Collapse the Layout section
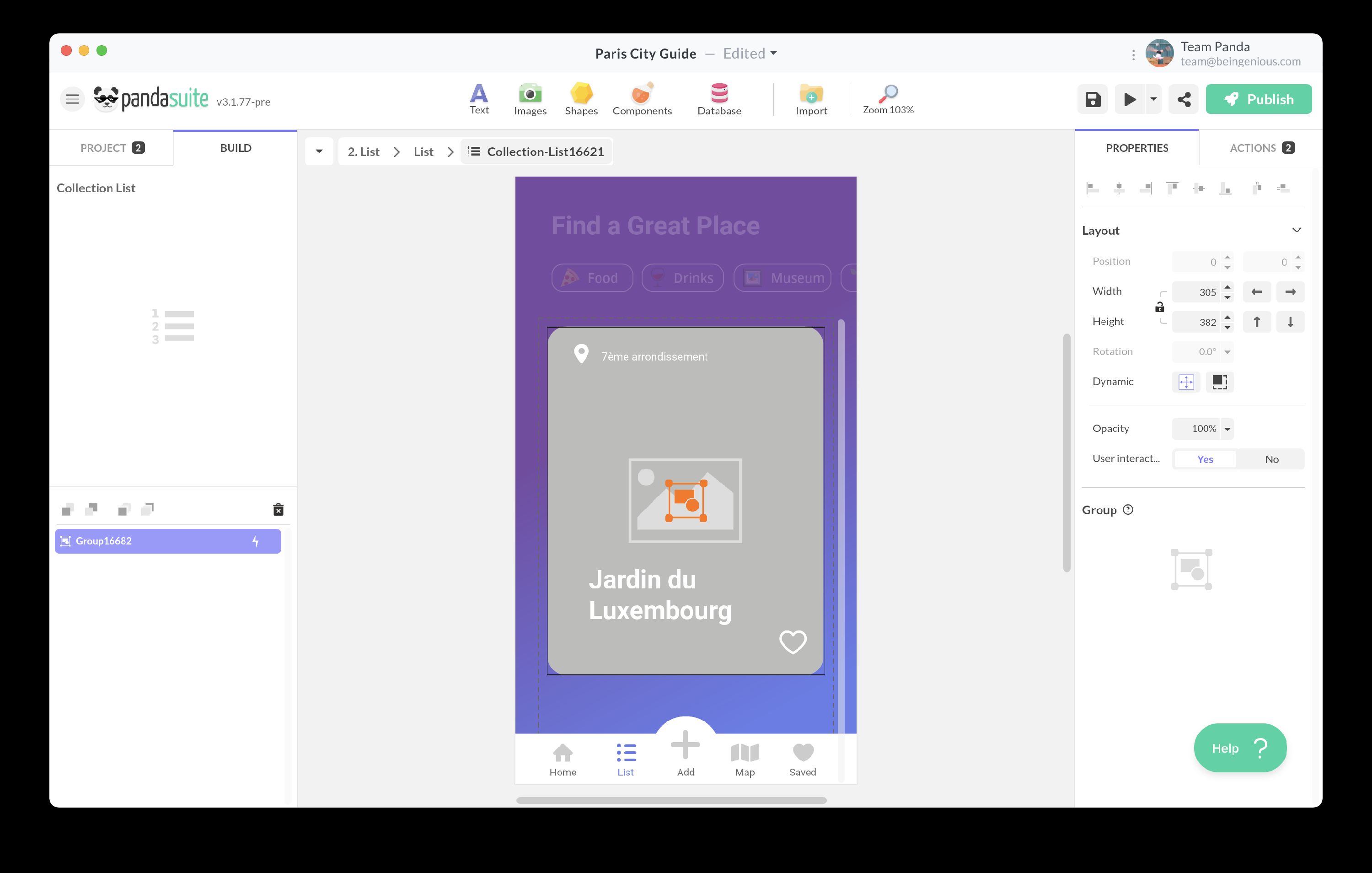The width and height of the screenshot is (1372, 873). pyautogui.click(x=1297, y=230)
